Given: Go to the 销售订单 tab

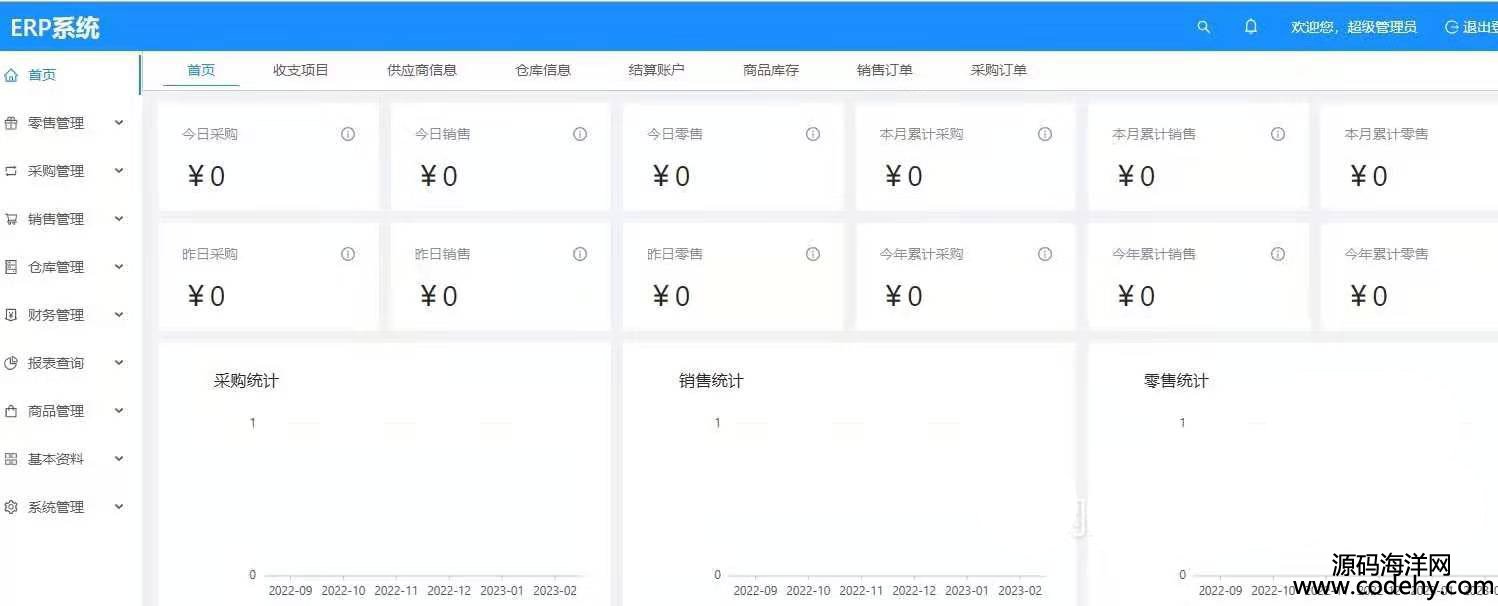Looking at the screenshot, I should coord(885,70).
